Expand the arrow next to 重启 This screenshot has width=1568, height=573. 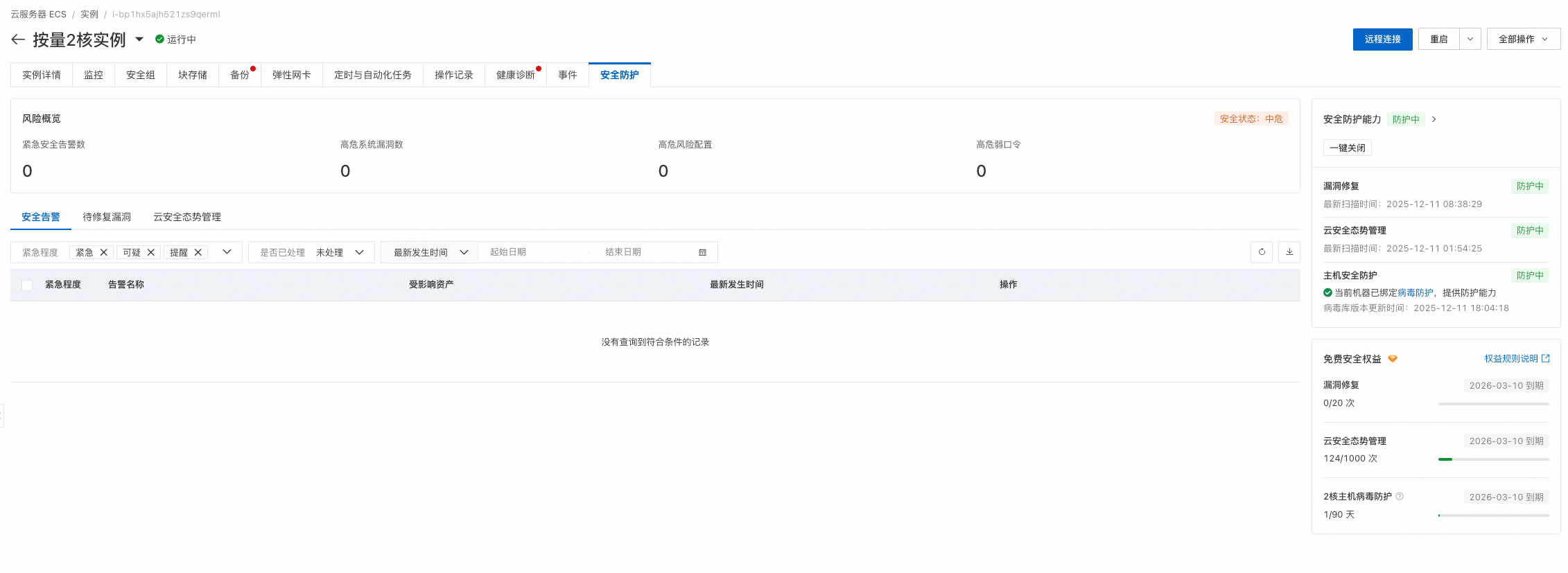click(x=1470, y=39)
